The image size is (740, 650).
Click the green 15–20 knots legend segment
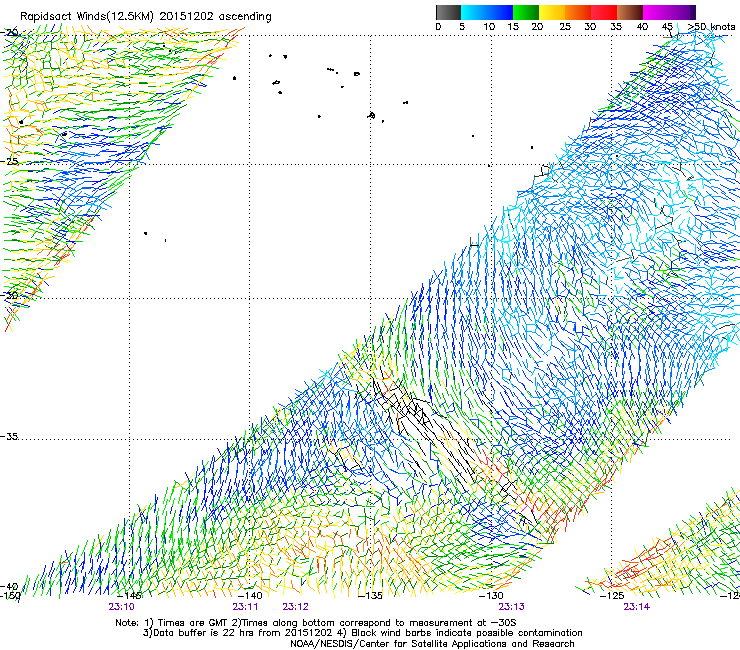click(526, 12)
